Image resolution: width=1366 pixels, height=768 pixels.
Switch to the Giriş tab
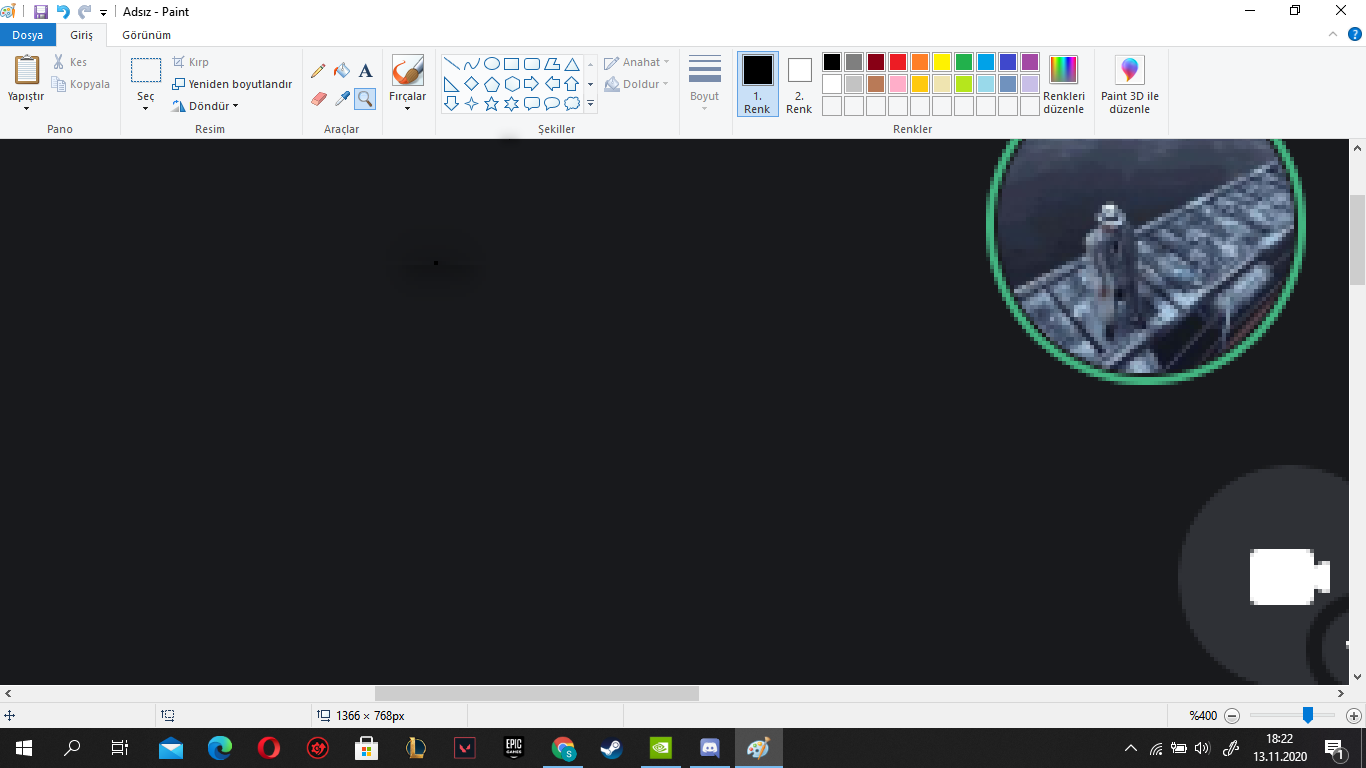[81, 35]
